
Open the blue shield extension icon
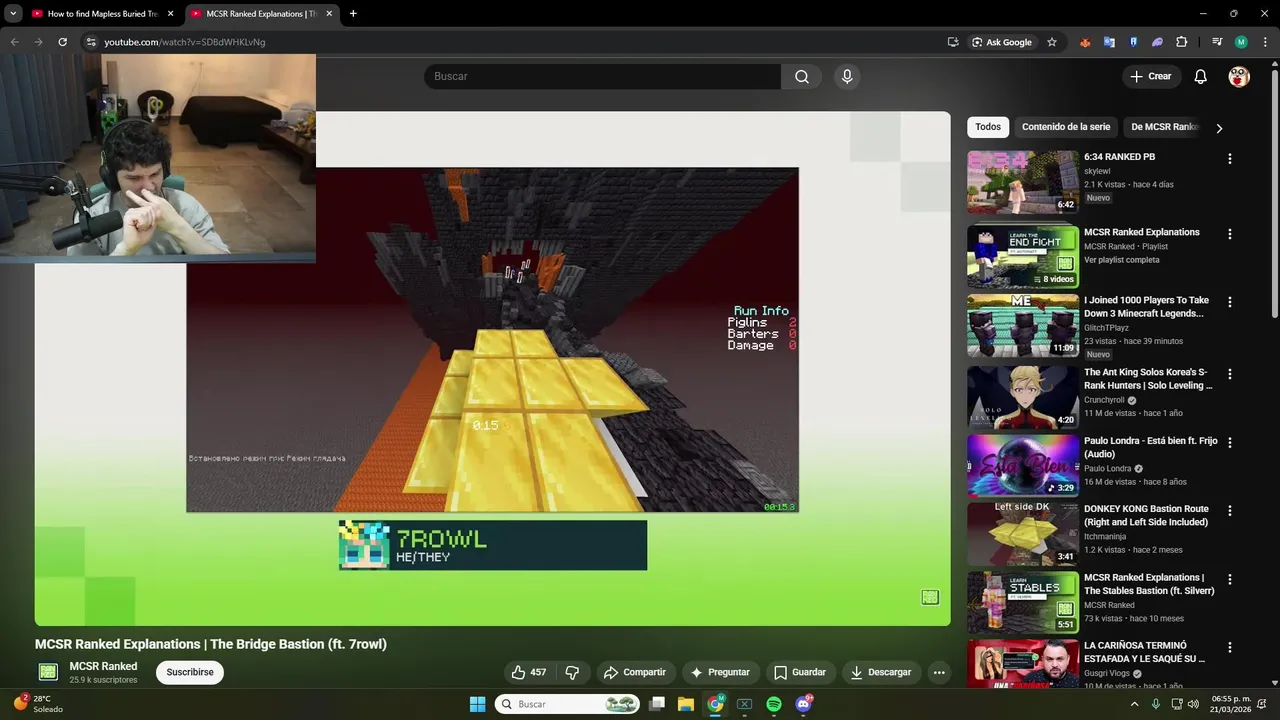pyautogui.click(x=1133, y=42)
